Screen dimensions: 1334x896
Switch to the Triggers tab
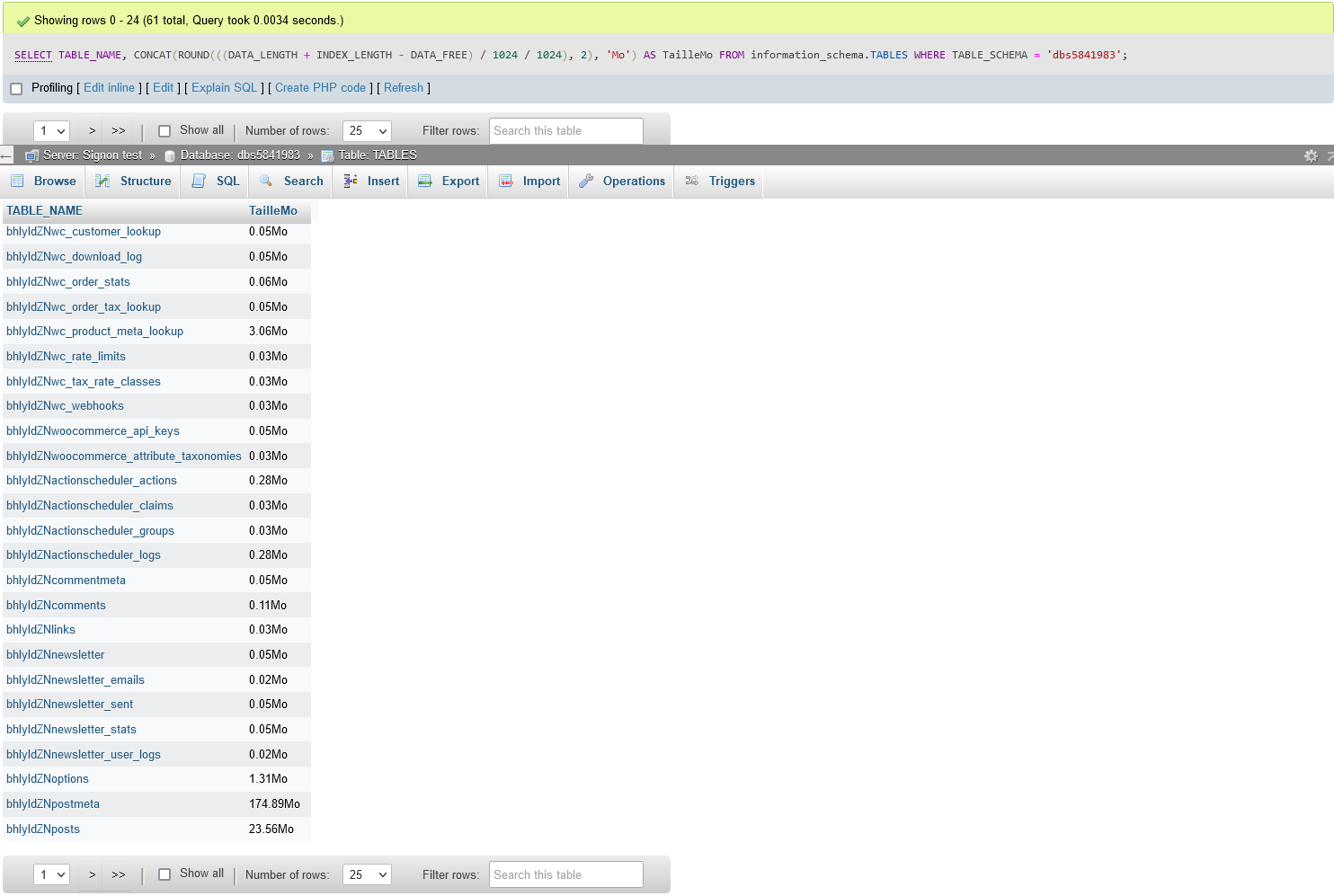731,181
